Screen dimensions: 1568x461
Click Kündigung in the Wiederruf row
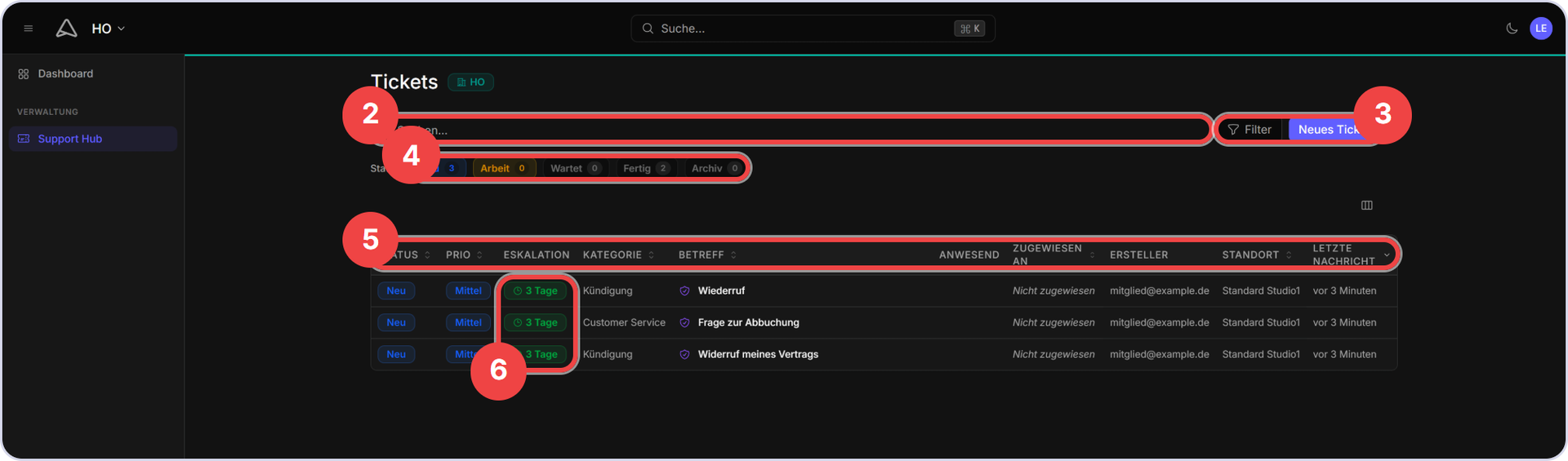coord(608,291)
